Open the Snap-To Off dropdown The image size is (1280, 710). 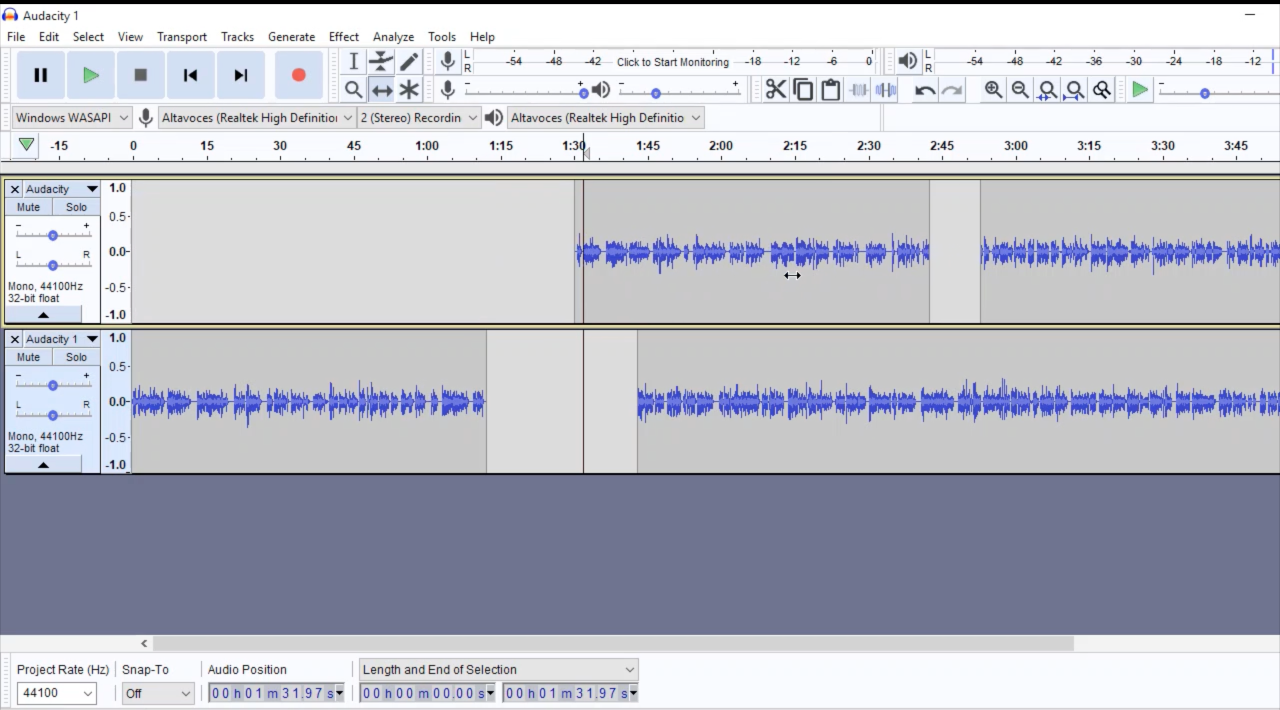[158, 693]
